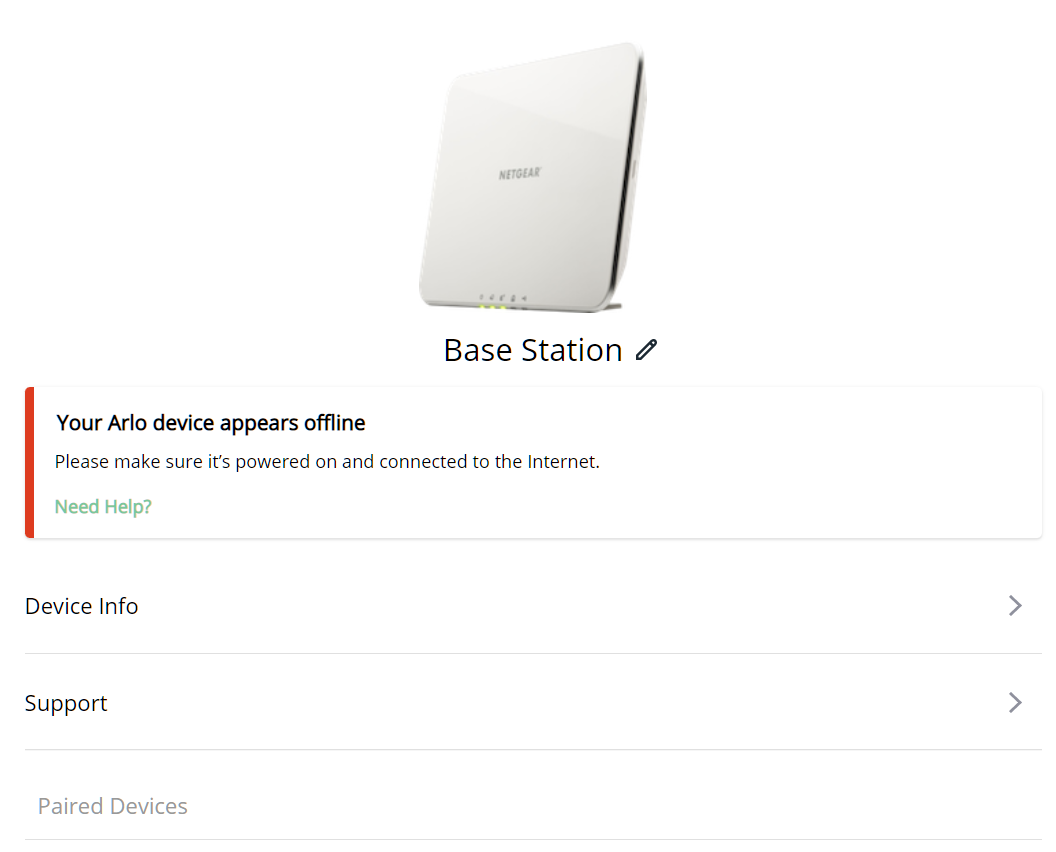Click the pencil icon to rename Base Station

646,350
